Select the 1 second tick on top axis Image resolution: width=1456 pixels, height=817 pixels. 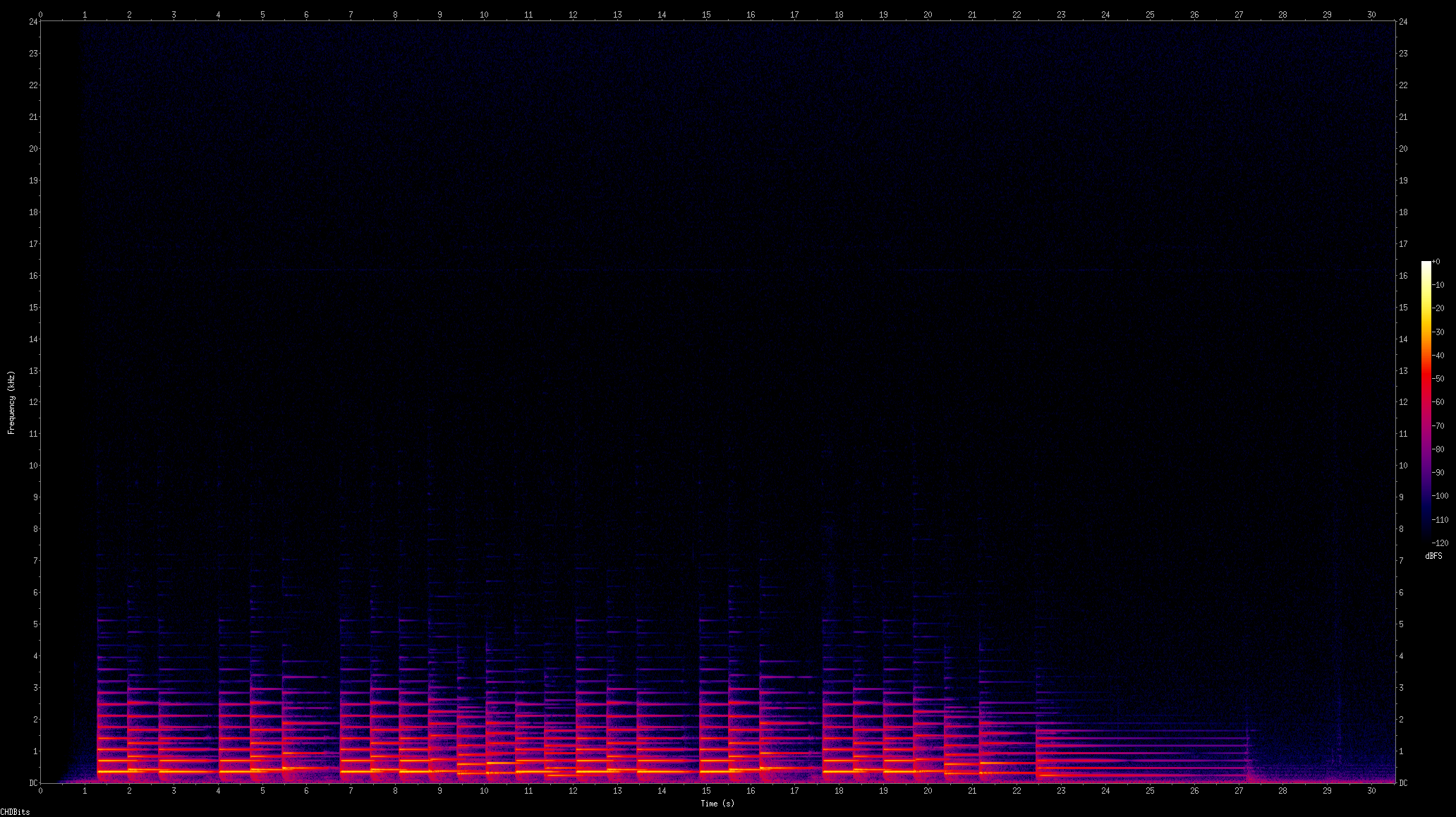pos(85,14)
